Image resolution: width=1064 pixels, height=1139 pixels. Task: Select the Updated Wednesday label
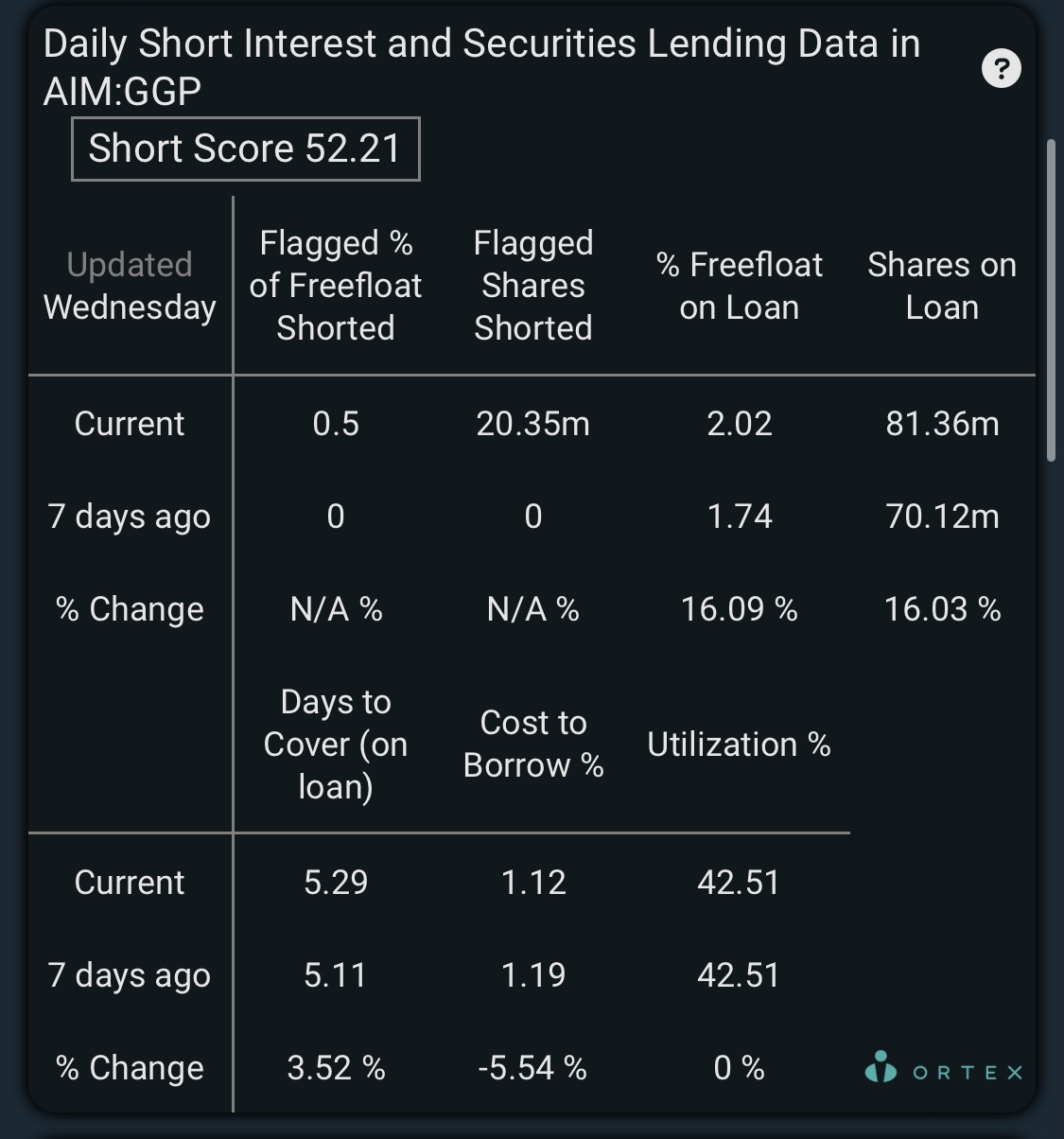click(x=130, y=286)
